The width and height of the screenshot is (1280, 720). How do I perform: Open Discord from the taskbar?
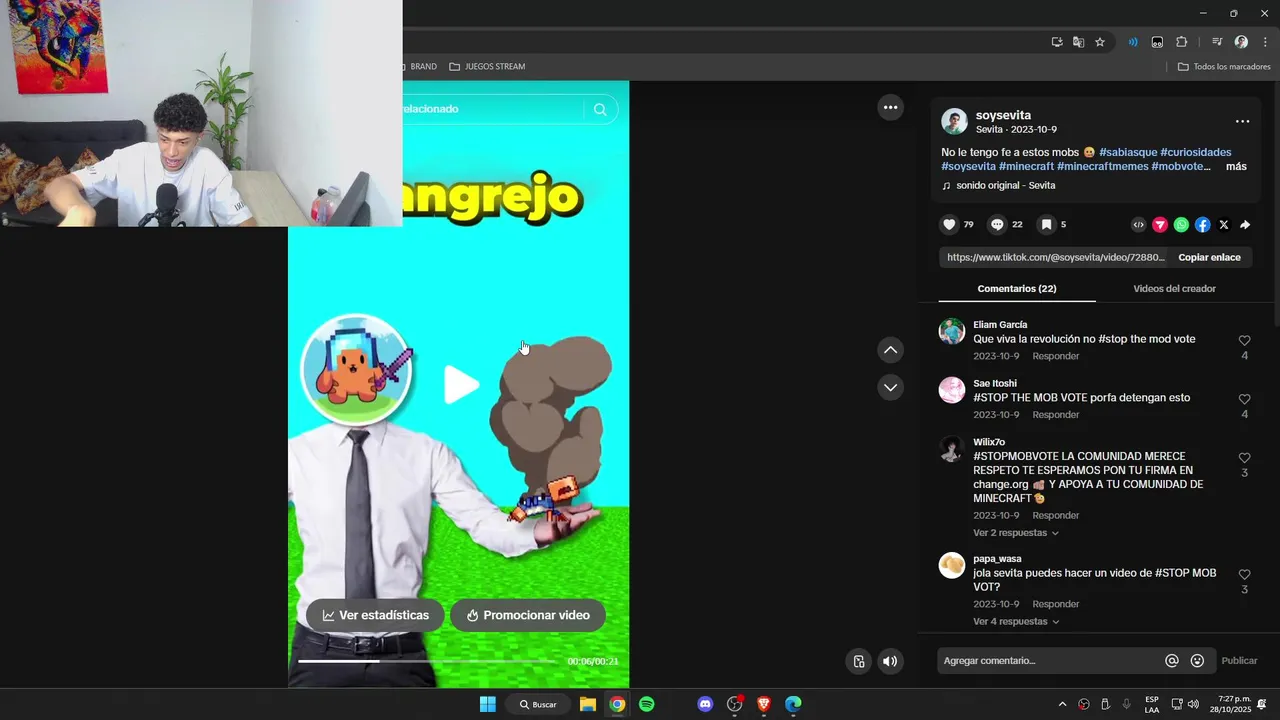[x=705, y=704]
